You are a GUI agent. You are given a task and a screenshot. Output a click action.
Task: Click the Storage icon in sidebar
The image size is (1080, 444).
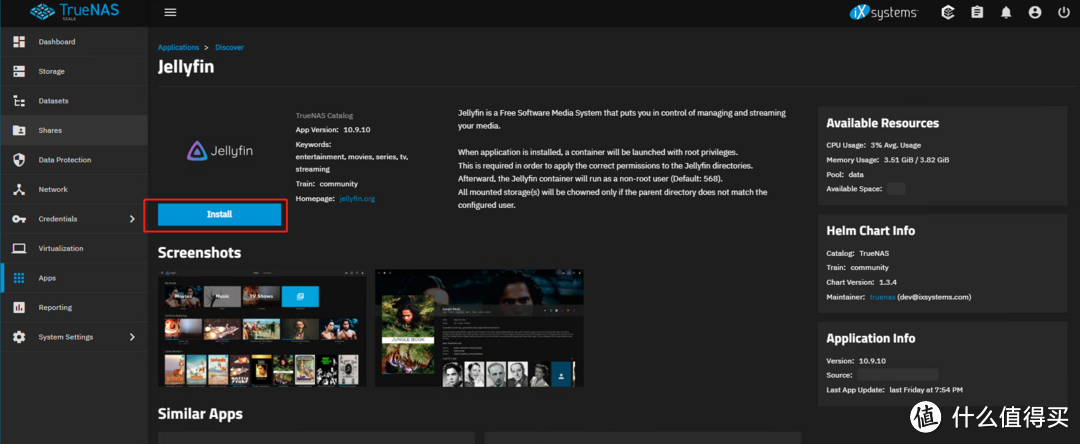click(x=19, y=72)
